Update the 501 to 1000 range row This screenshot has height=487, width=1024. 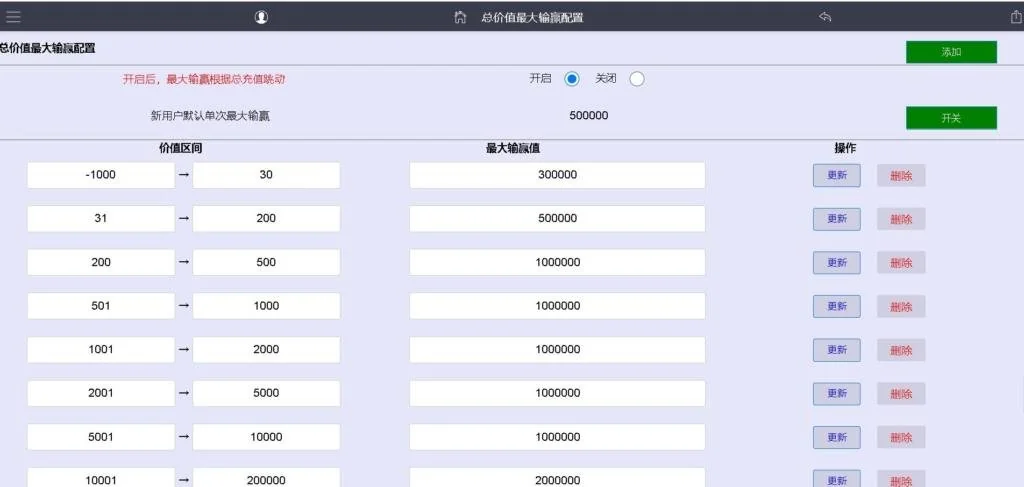836,306
